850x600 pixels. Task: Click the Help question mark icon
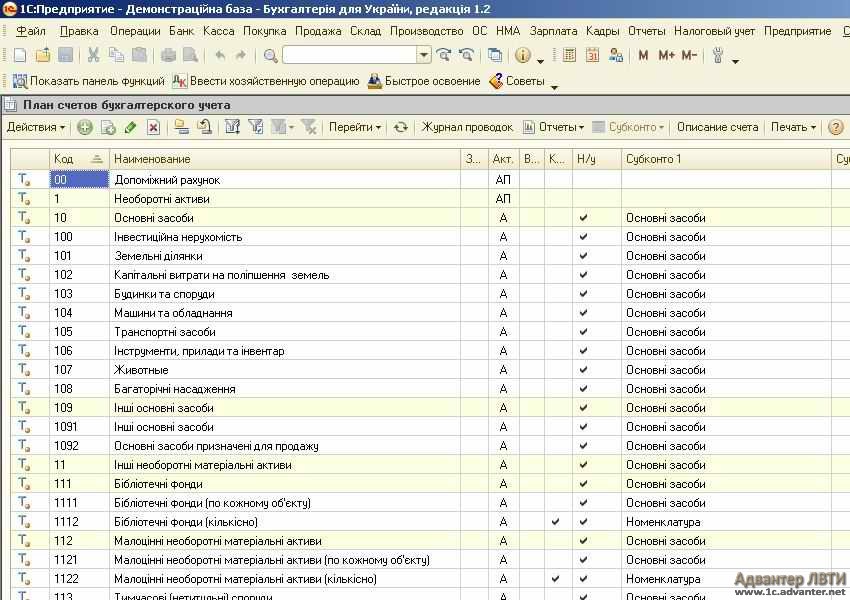(835, 127)
